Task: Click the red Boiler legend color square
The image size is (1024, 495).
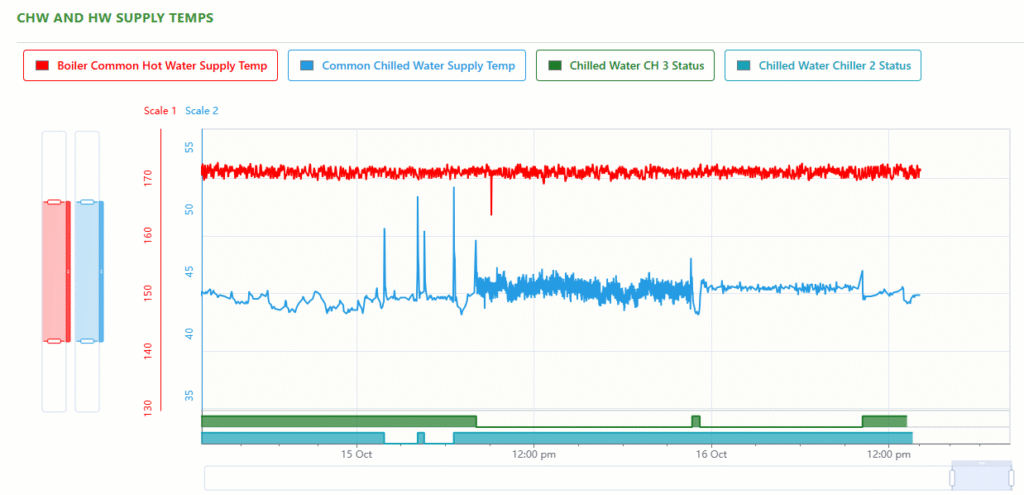Action: tap(42, 66)
